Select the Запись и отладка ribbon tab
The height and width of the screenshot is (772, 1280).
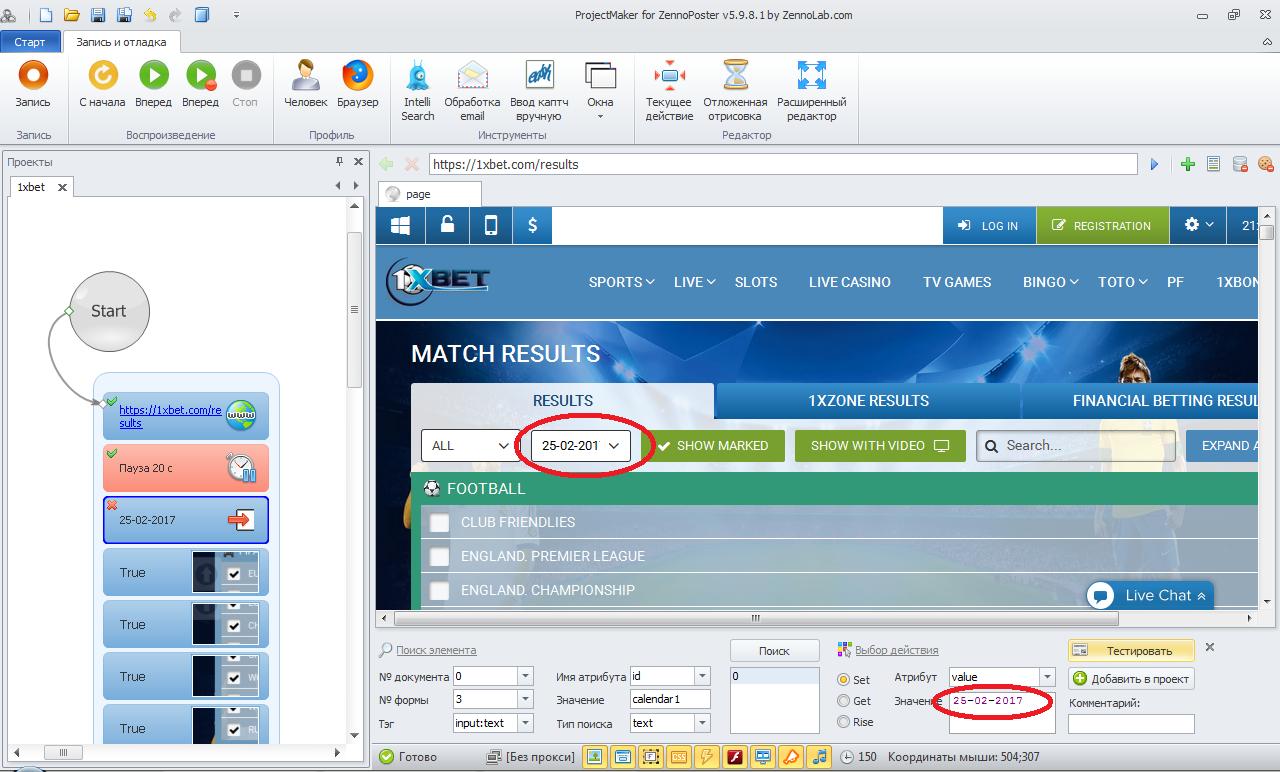tap(122, 42)
